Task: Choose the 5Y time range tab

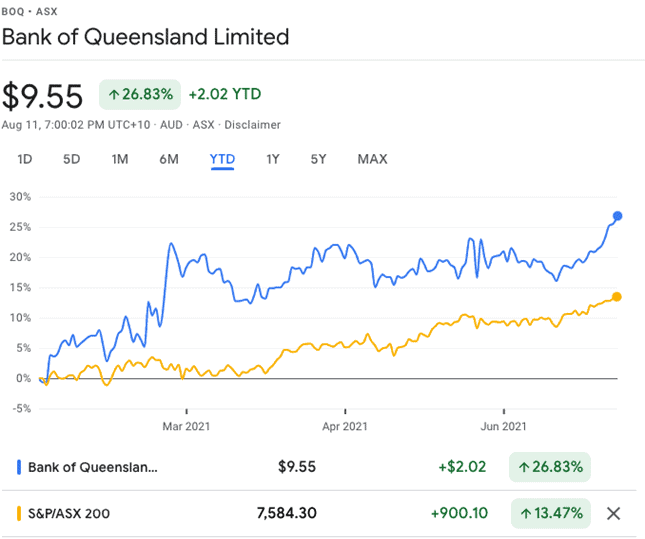Action: [318, 159]
